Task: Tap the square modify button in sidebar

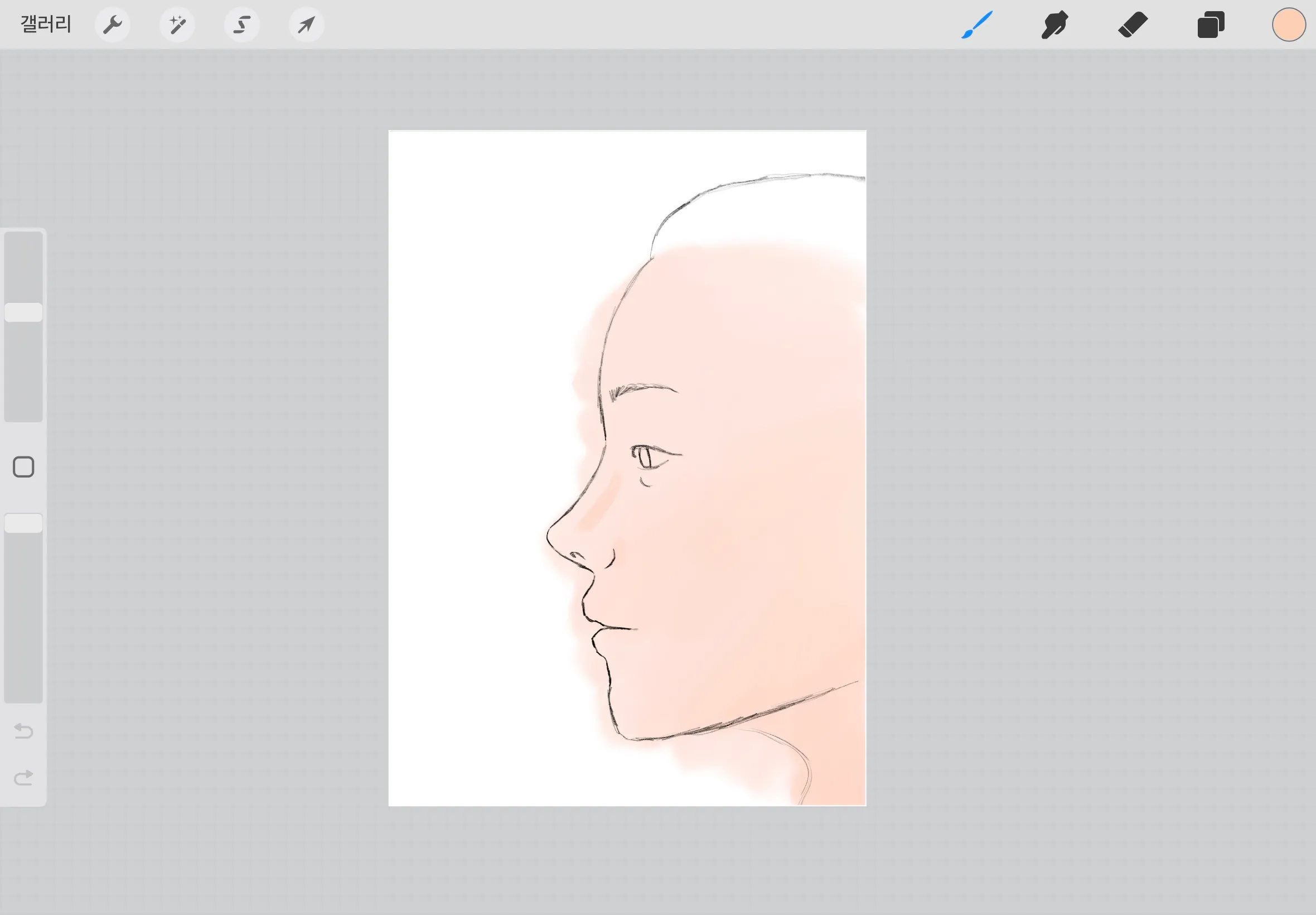Action: [x=23, y=467]
